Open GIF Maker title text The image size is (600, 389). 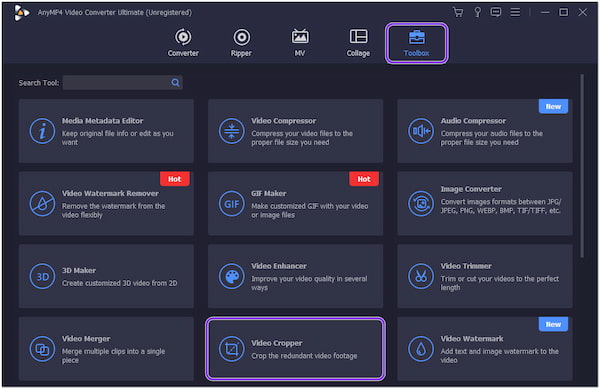[269, 194]
